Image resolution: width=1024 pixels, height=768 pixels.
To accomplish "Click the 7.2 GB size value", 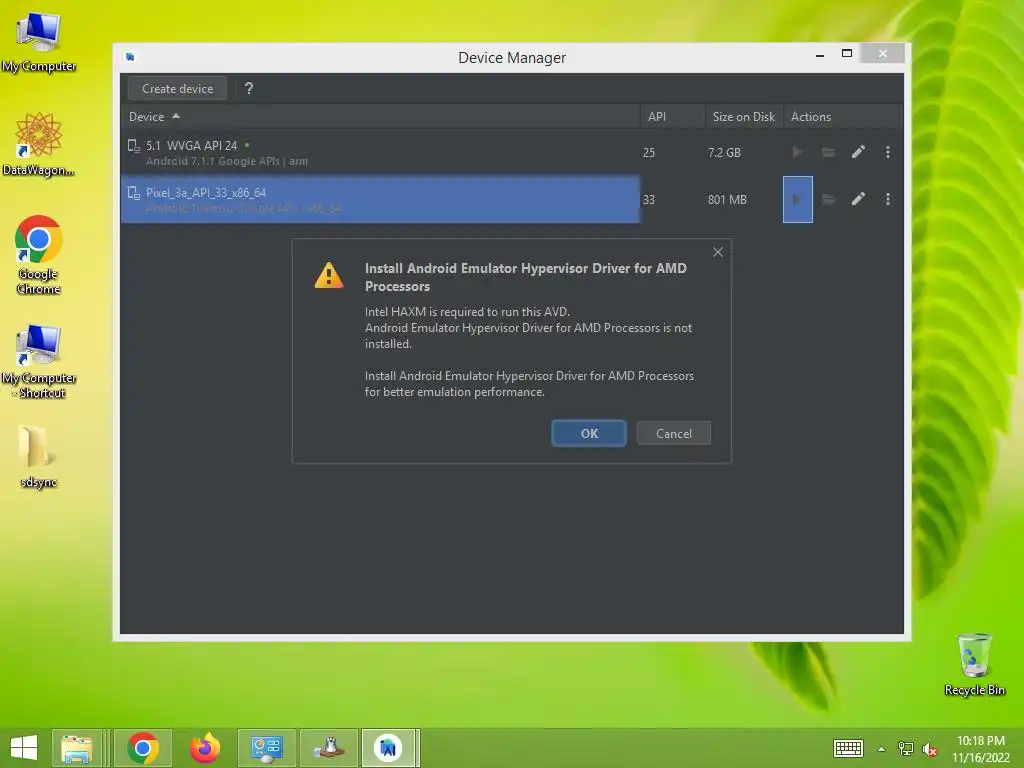I will click(724, 152).
